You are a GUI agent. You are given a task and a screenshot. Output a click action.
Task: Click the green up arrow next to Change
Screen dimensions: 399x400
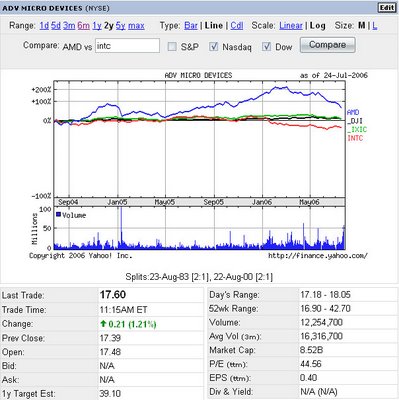click(x=103, y=323)
